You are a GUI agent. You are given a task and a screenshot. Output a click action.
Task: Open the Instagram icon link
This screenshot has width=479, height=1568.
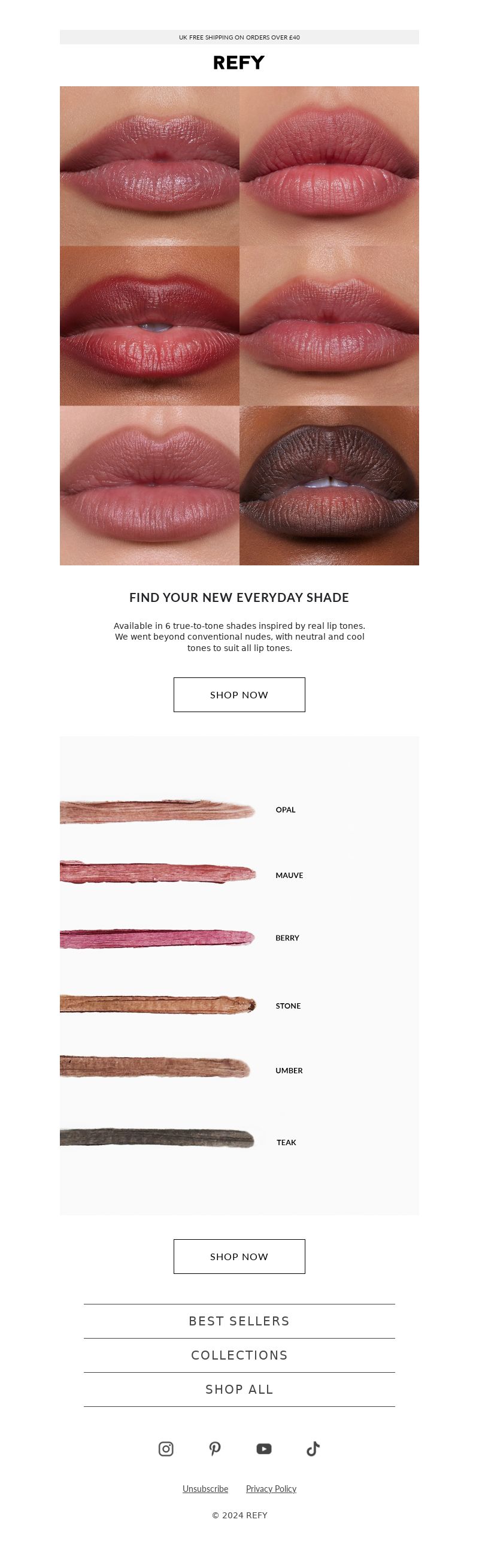point(165,1449)
